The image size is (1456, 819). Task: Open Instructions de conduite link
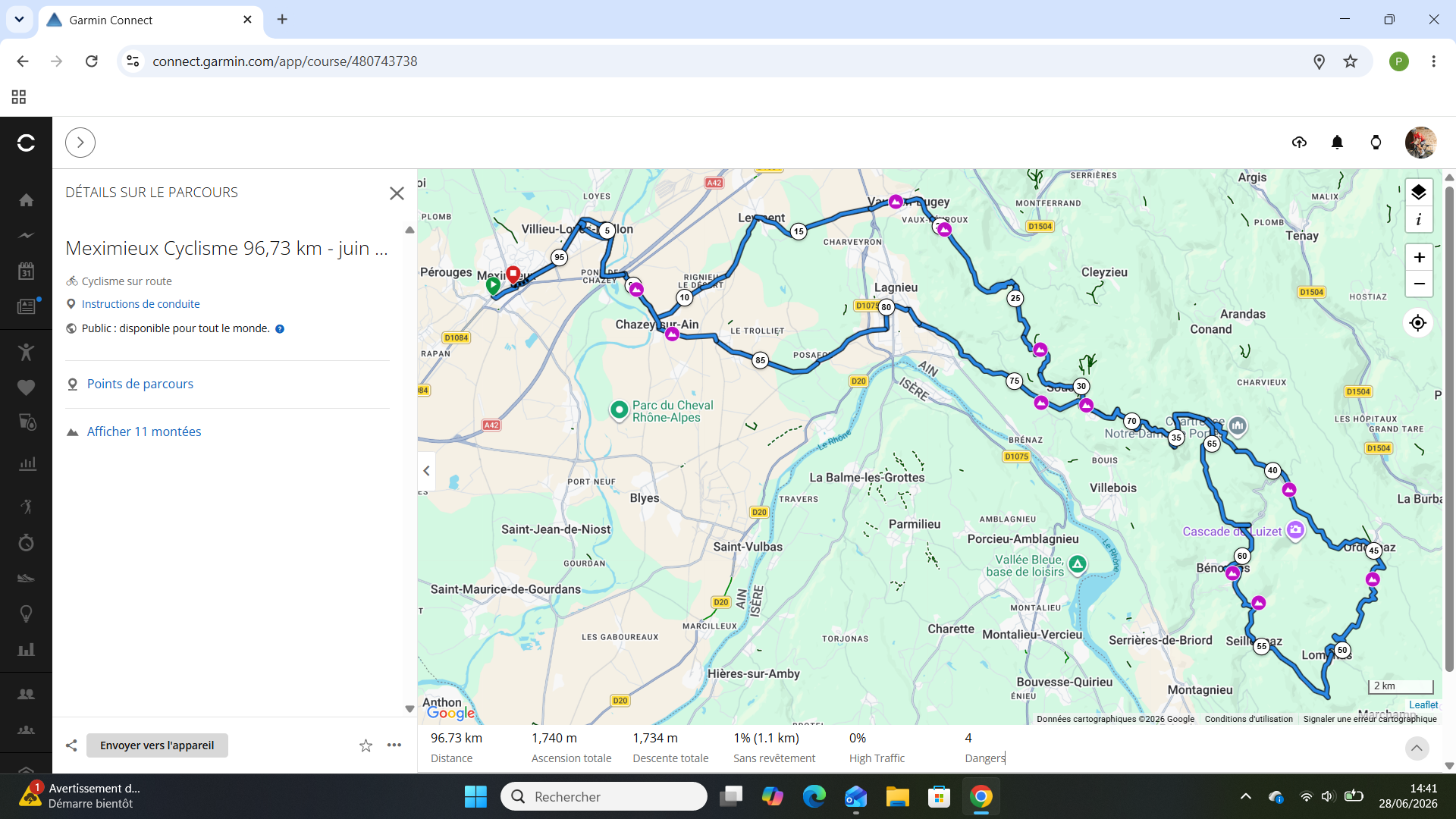click(140, 304)
